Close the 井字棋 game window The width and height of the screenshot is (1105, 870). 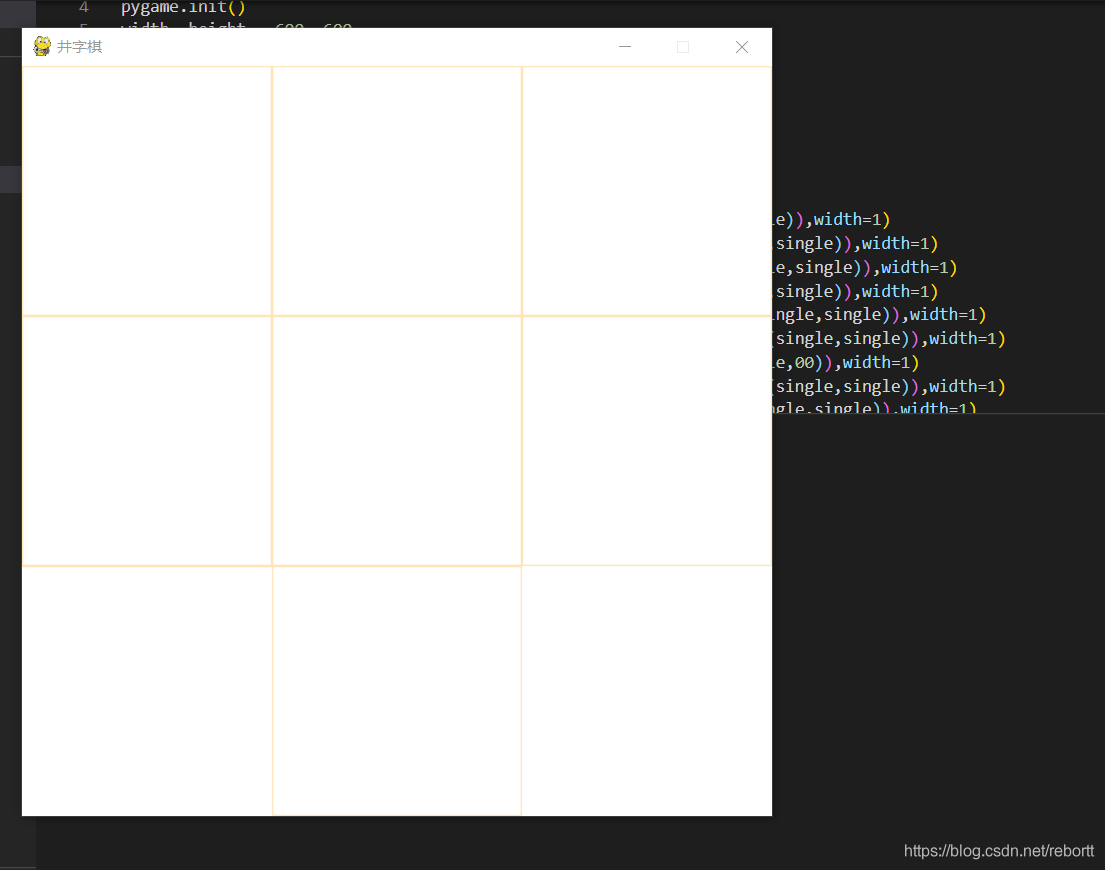[x=742, y=47]
